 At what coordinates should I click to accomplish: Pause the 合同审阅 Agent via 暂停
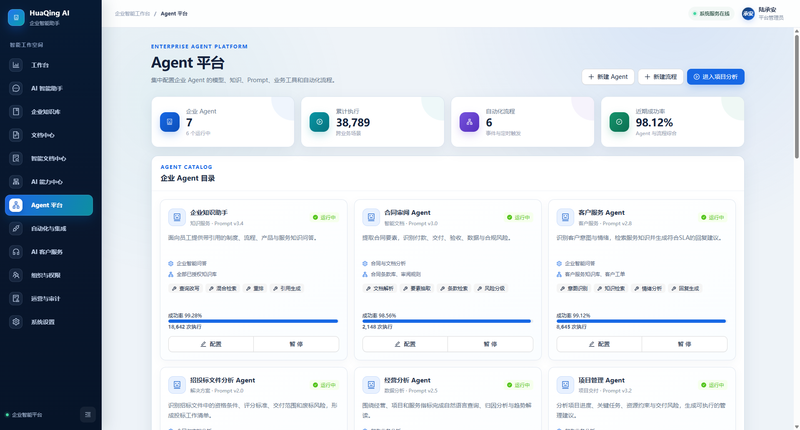click(490, 344)
